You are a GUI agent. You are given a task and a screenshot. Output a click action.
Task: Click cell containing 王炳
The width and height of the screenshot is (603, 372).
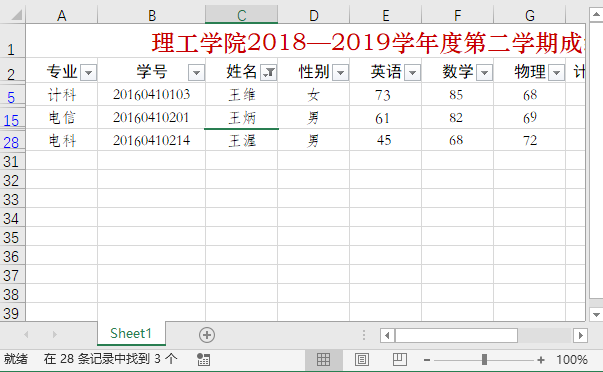coord(242,118)
